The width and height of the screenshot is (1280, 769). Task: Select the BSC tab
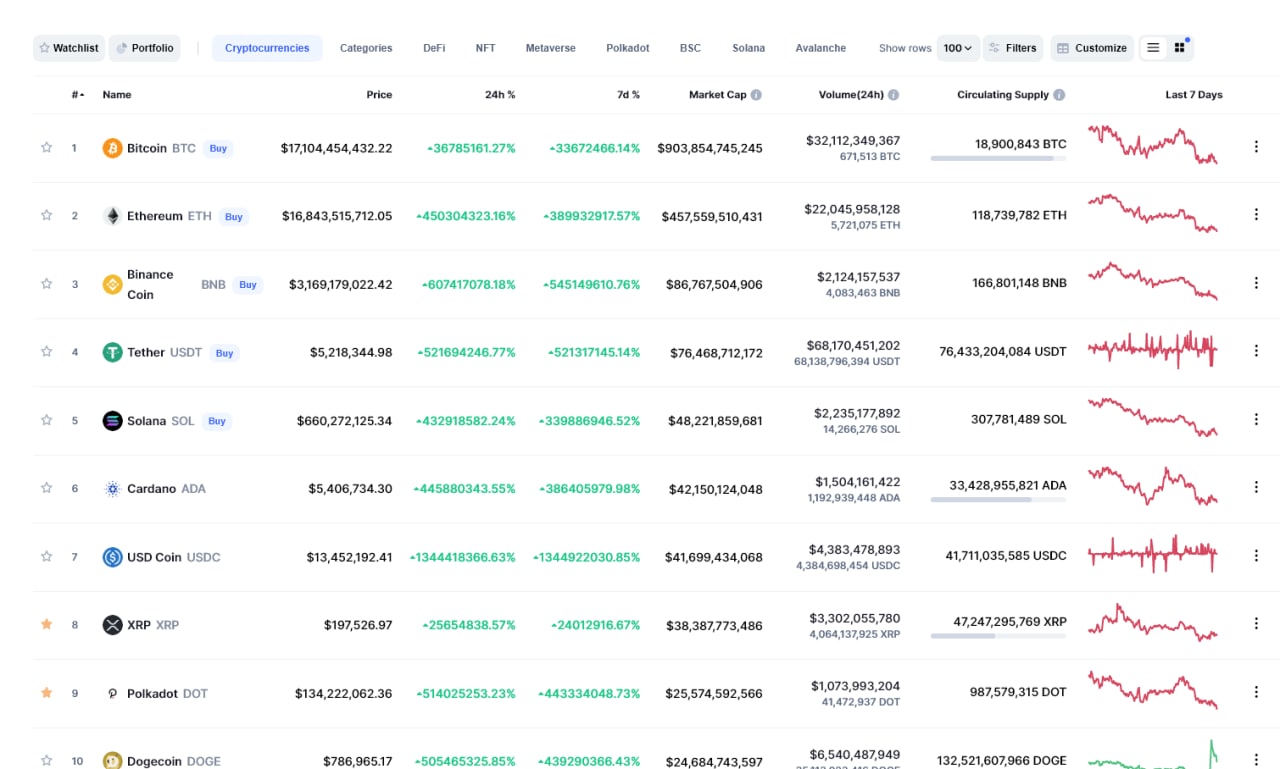690,48
